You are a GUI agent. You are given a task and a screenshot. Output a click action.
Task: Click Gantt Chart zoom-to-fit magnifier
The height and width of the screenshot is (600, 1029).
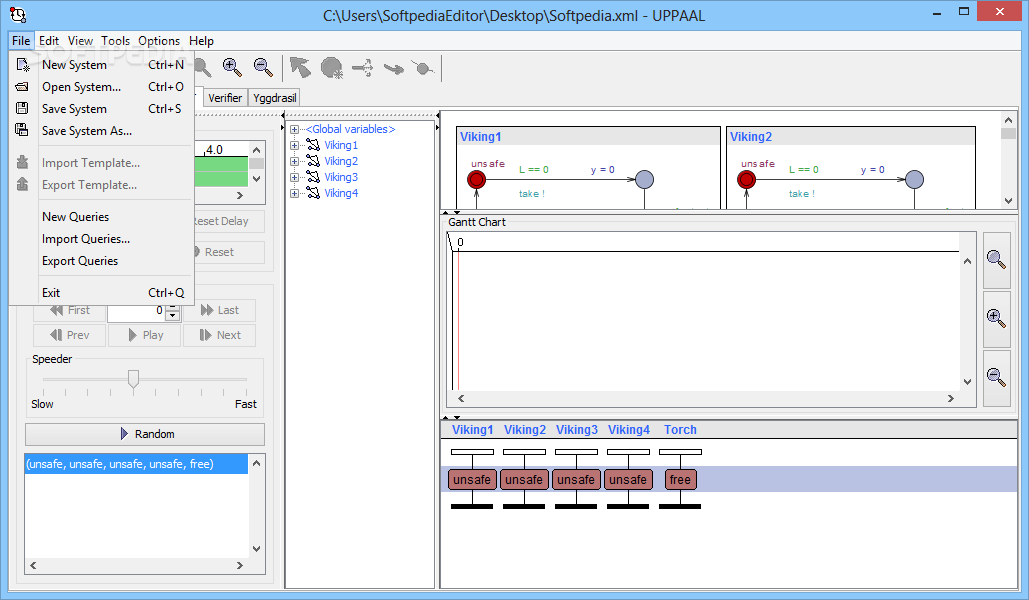coord(996,260)
